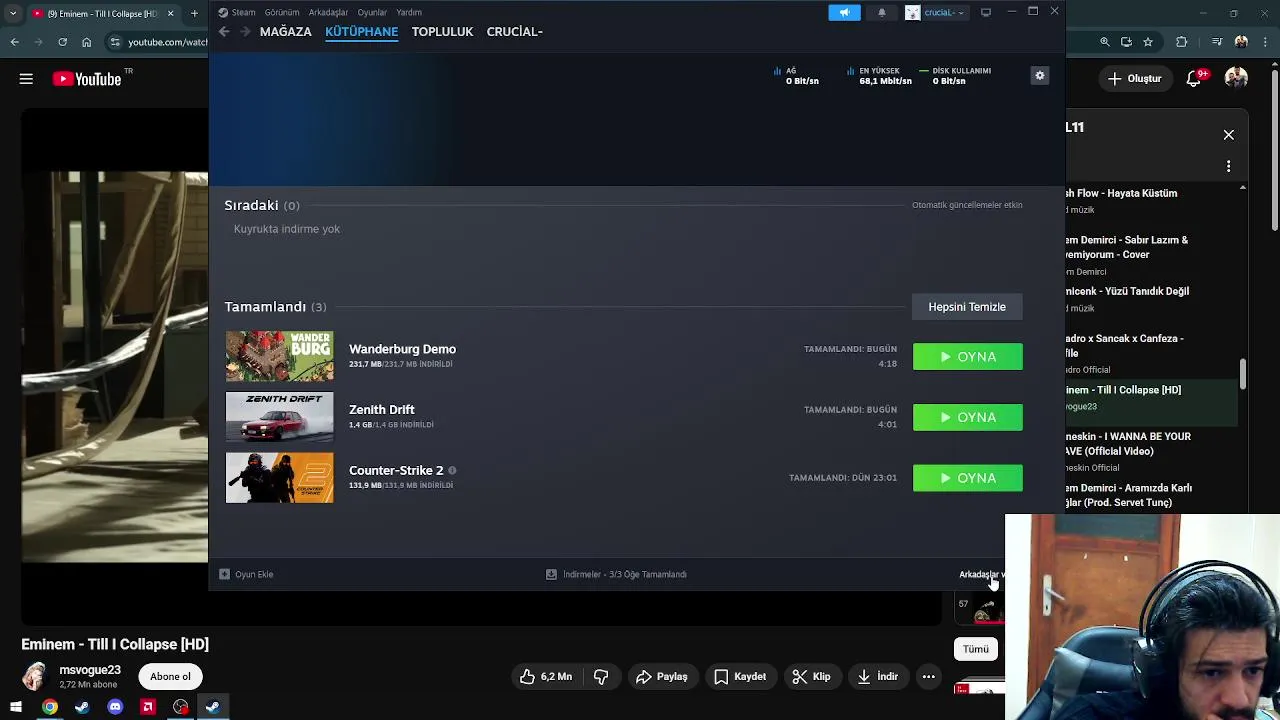Open Zenith Drift thumbnail
This screenshot has height=720, width=1280.
pyautogui.click(x=280, y=417)
